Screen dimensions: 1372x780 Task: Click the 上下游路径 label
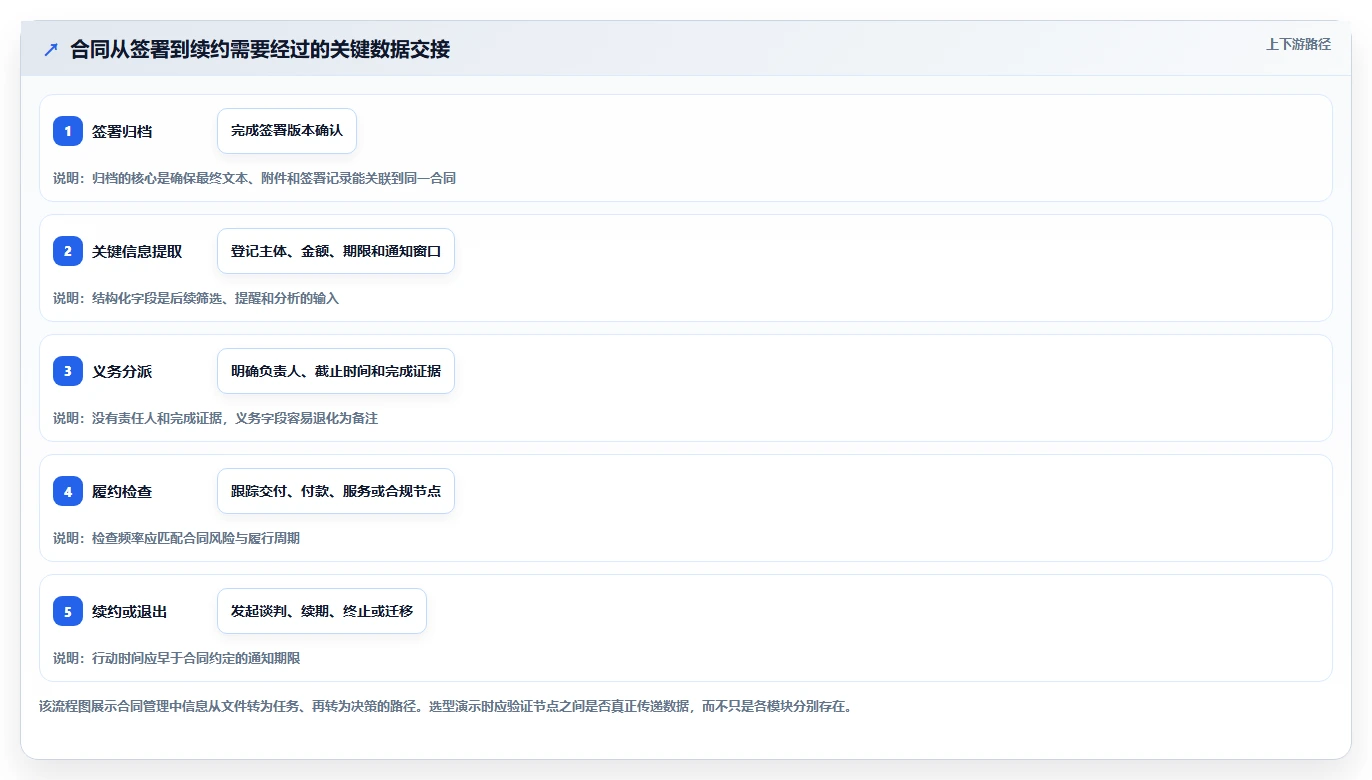(x=1298, y=44)
